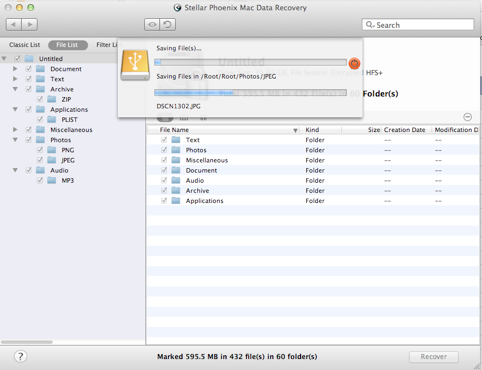482x370 pixels.
Task: Collapse the Untitled volume tree
Action: click(4, 59)
